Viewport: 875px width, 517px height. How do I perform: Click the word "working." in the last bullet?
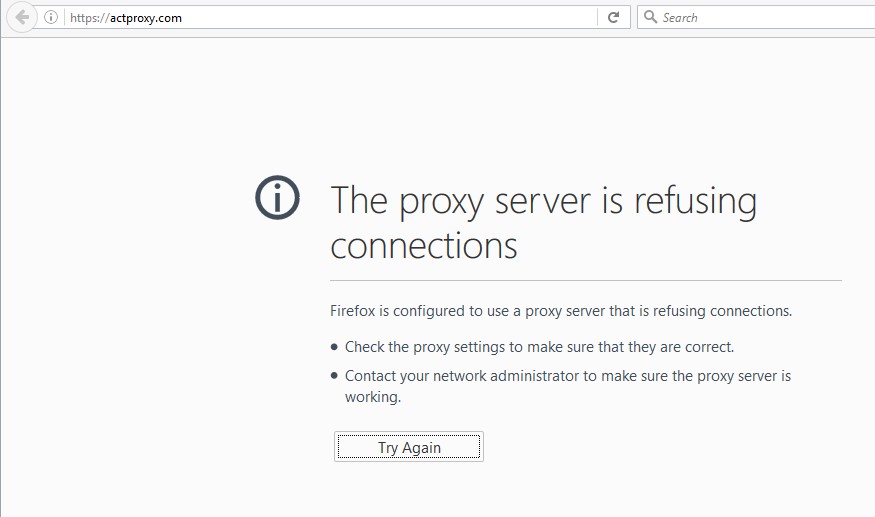[373, 397]
